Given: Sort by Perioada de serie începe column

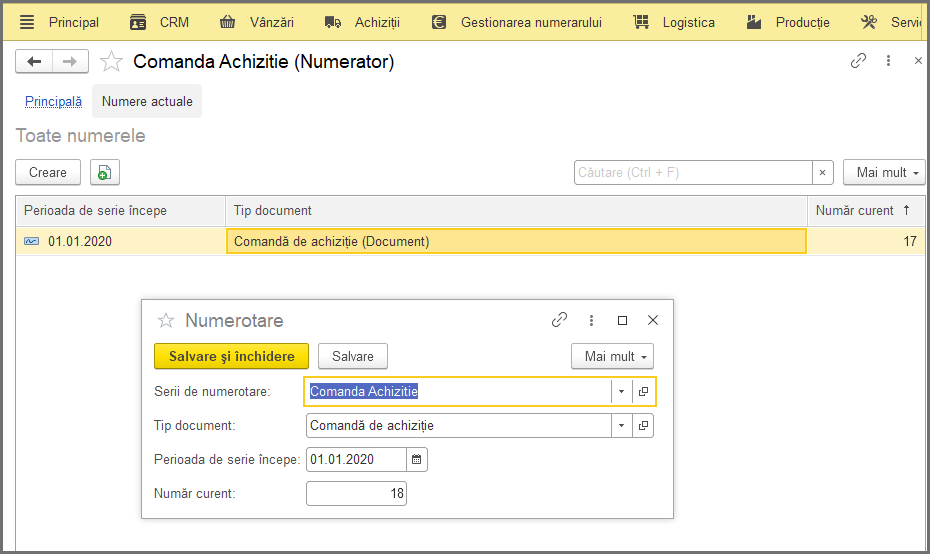Looking at the screenshot, I should tap(120, 211).
